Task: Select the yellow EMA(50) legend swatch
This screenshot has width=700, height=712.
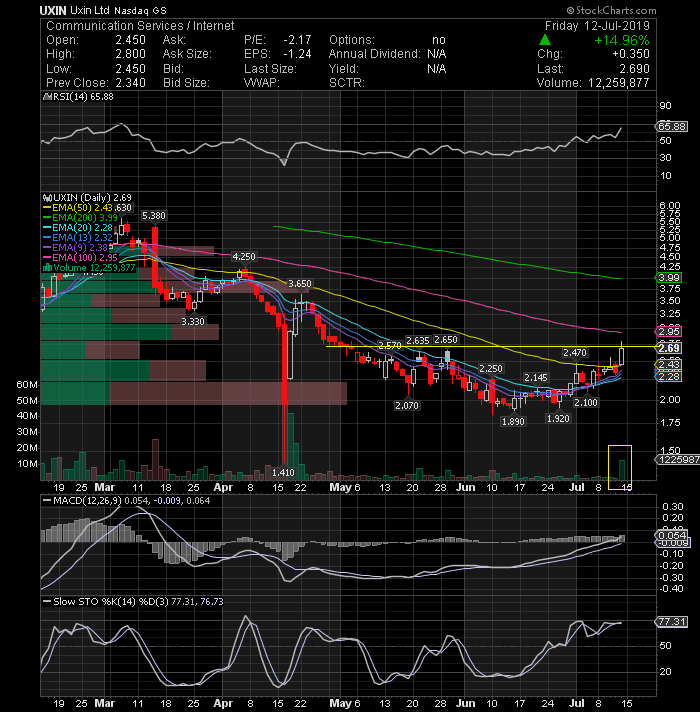Action: [47, 208]
